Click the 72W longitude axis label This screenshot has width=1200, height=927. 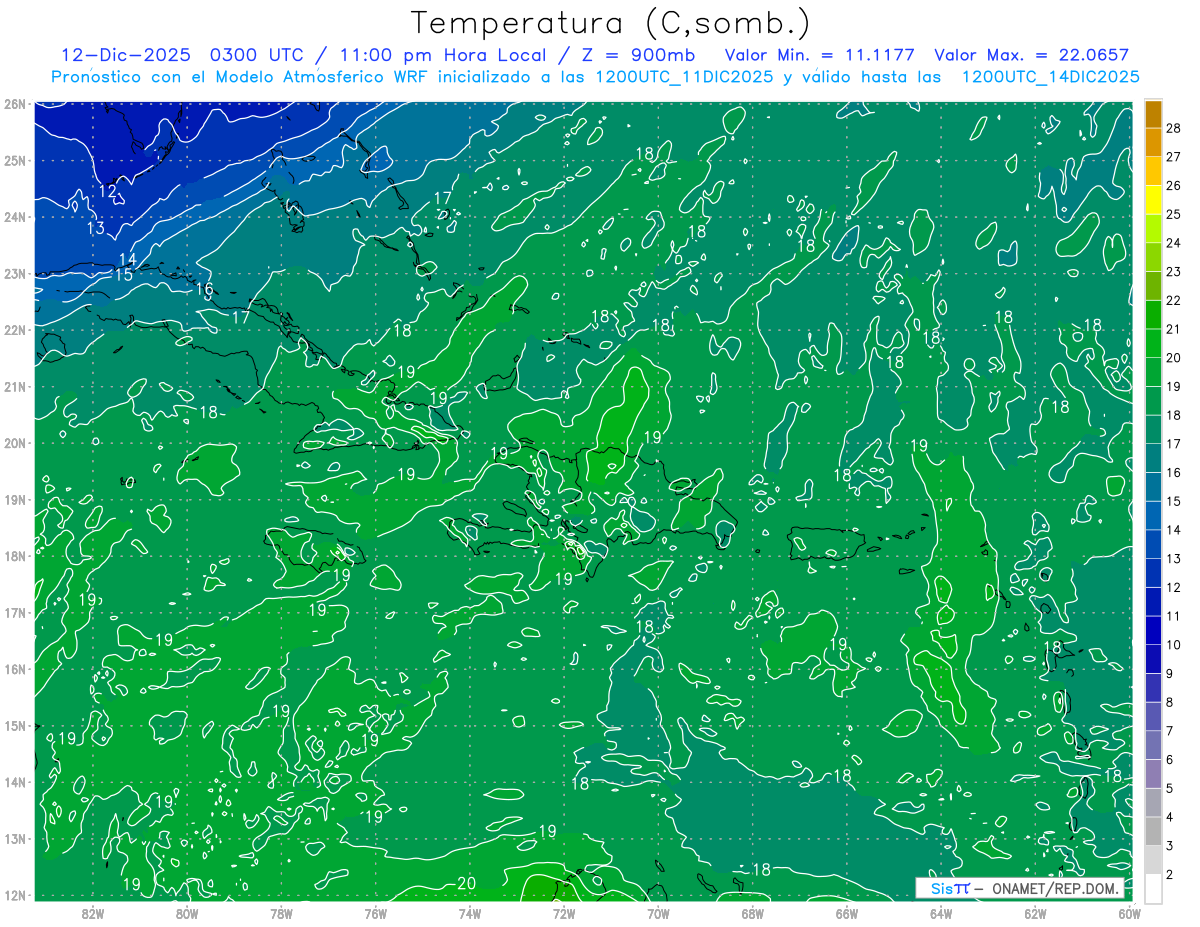point(564,913)
